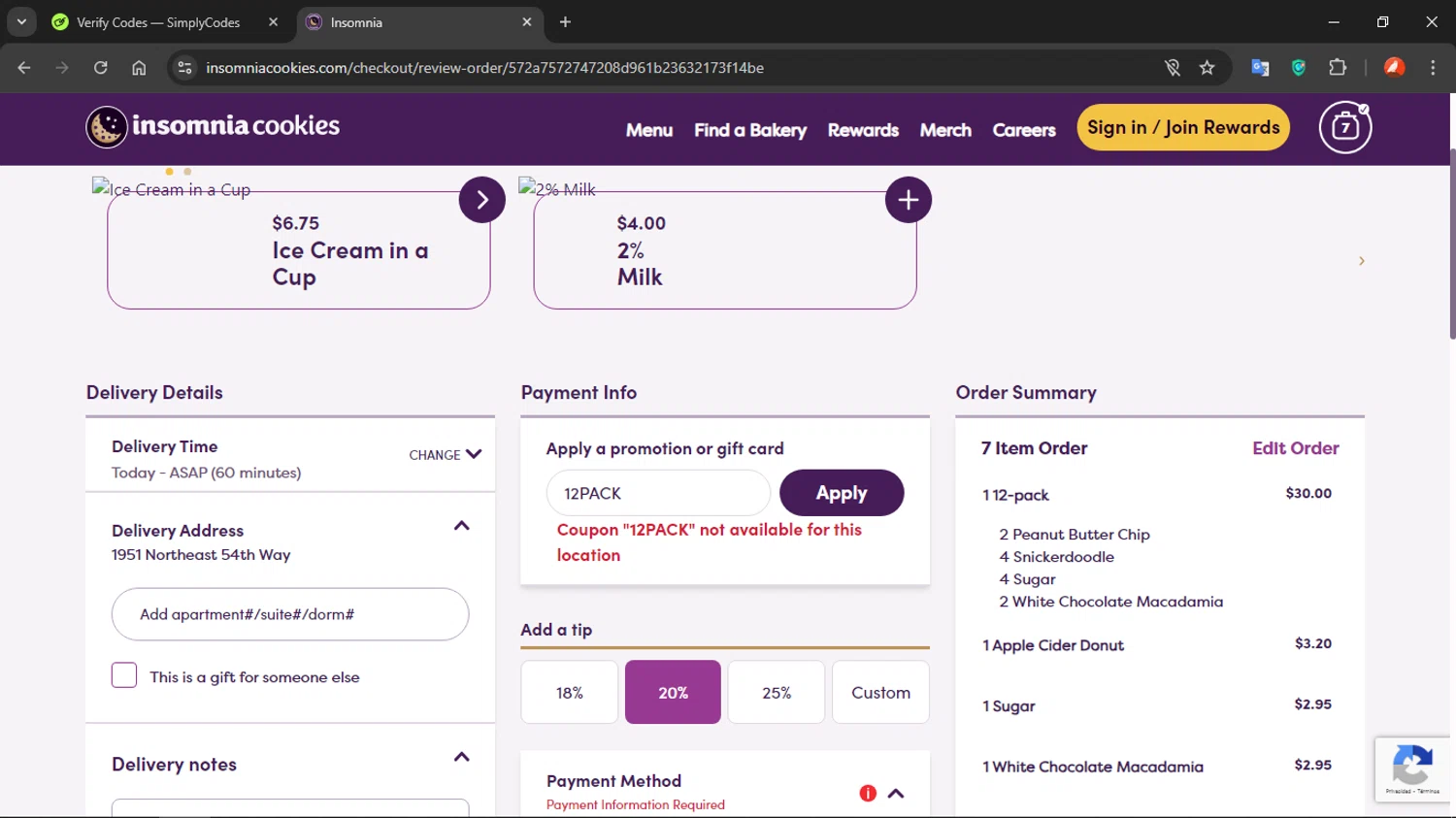Choose the Custom tip option
The image size is (1456, 818).
pyautogui.click(x=880, y=692)
